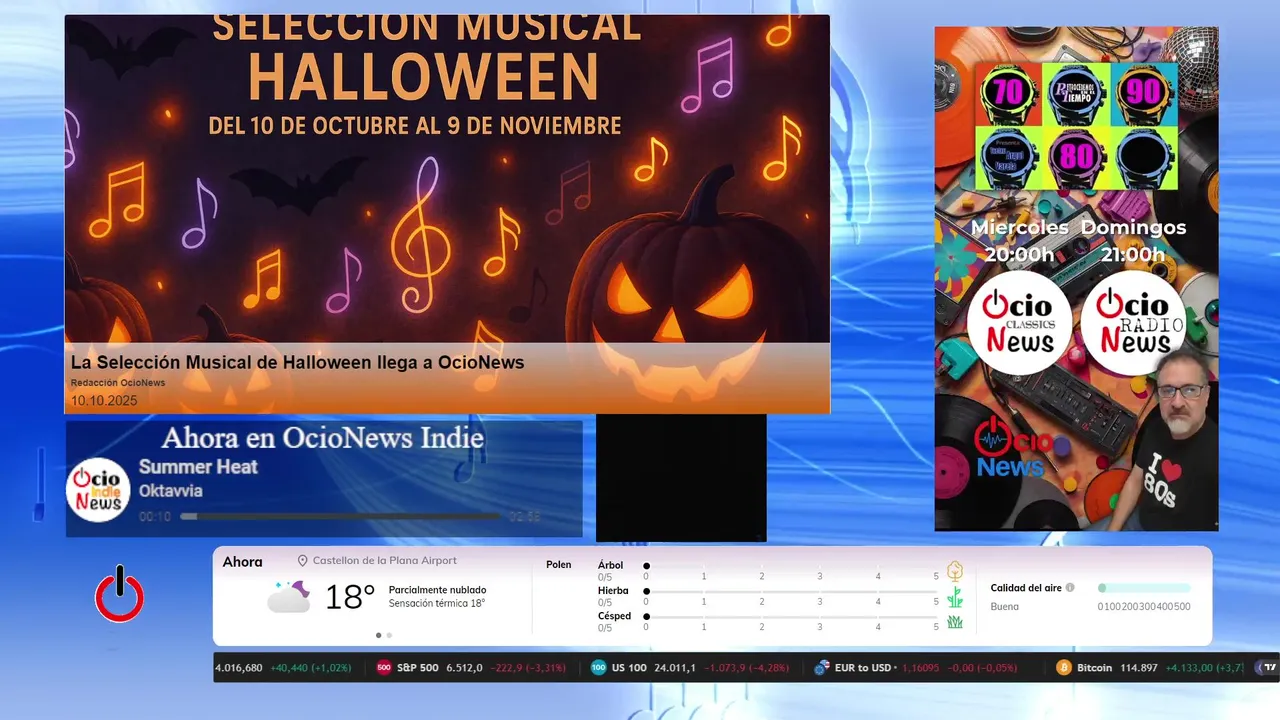Select the second weather page dot

coord(389,635)
